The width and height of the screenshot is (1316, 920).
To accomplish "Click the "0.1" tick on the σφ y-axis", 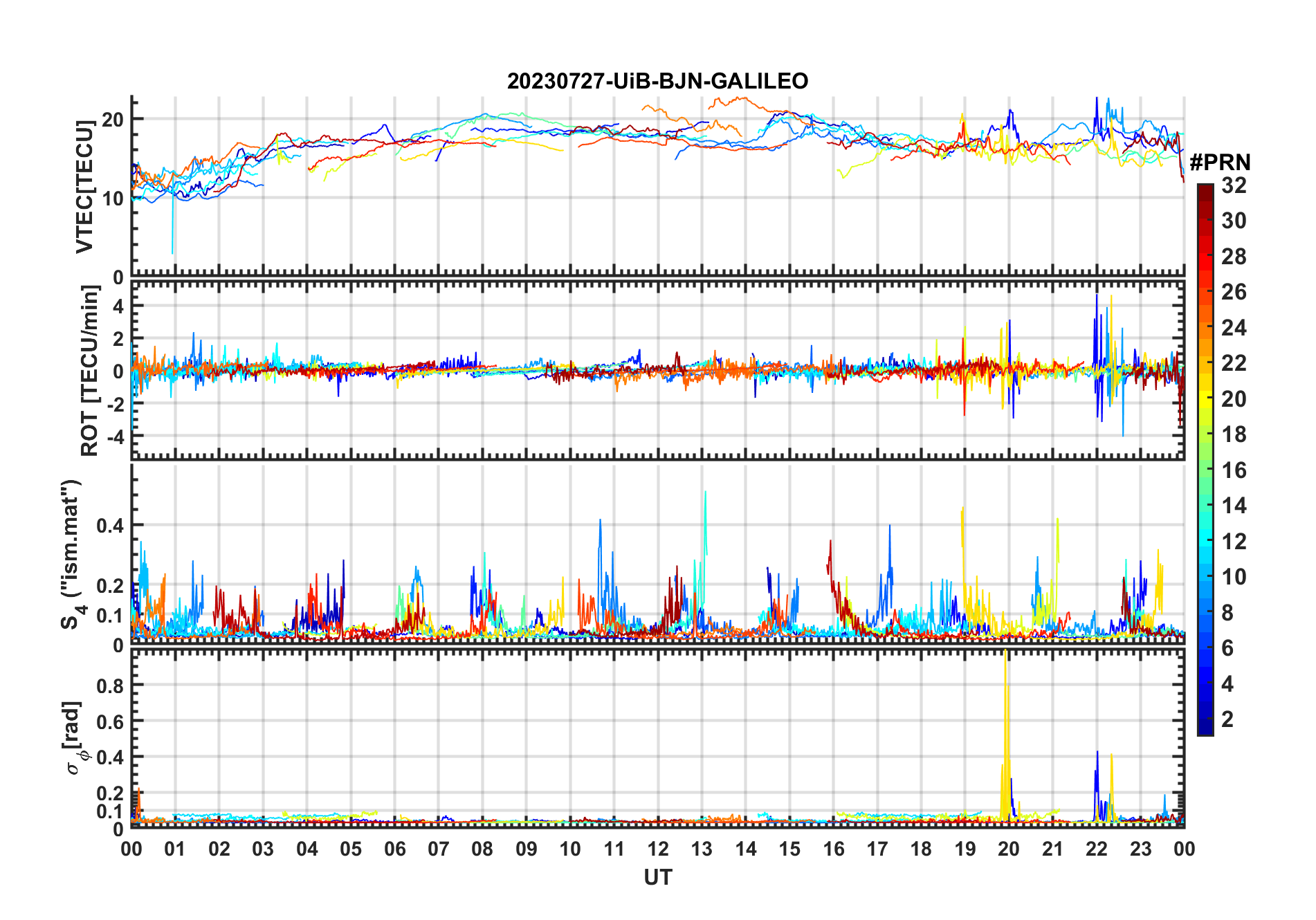I will (x=110, y=811).
